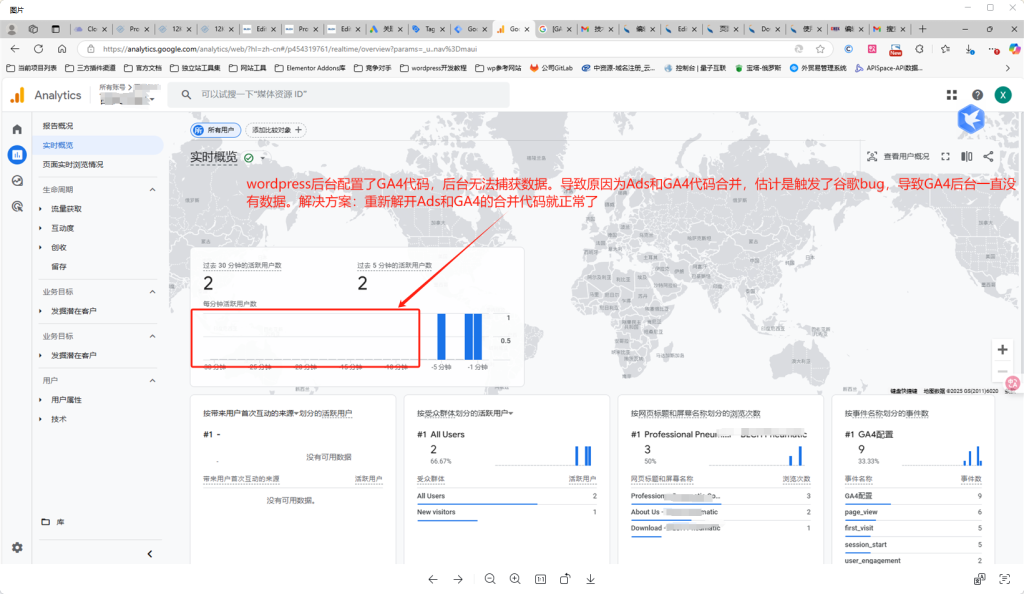Open the wordpress开发教程 bookmark folder

click(x=434, y=68)
